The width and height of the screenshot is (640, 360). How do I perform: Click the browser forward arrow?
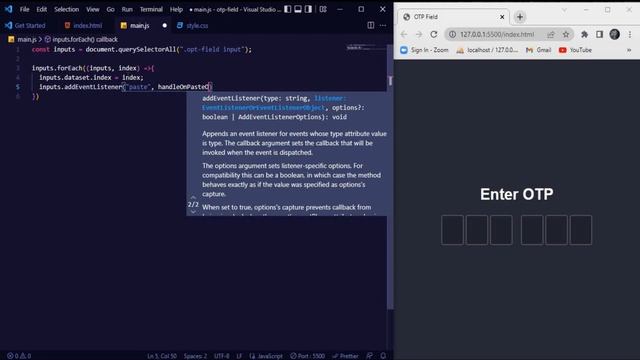pyautogui.click(x=419, y=34)
